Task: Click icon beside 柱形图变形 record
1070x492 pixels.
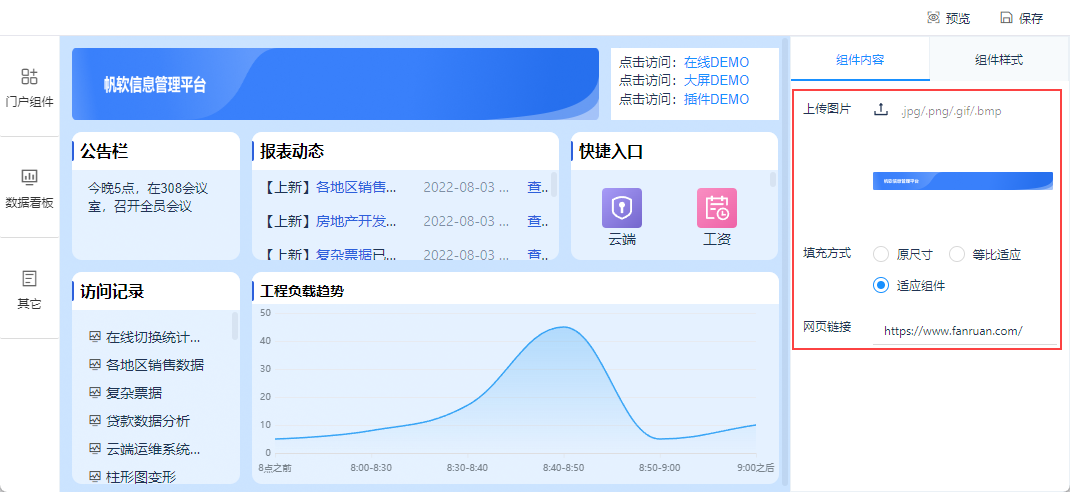Action: (x=95, y=476)
